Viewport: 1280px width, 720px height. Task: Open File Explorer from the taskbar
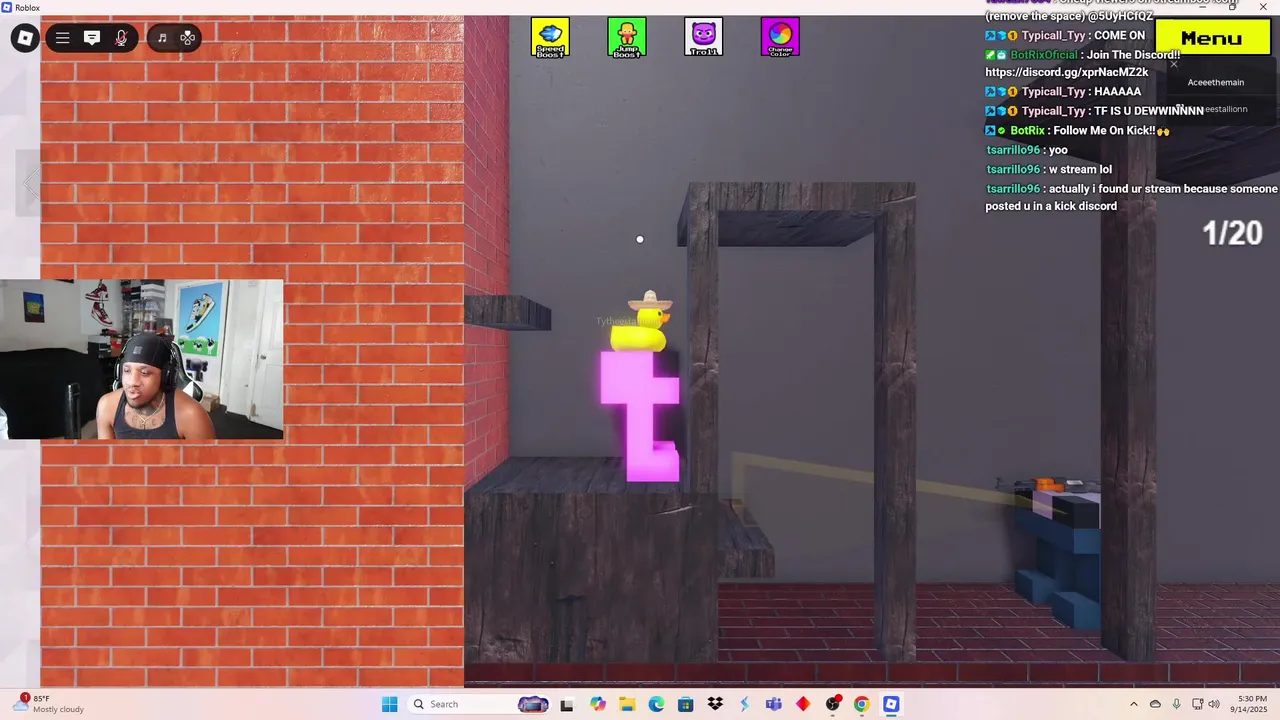tap(627, 704)
